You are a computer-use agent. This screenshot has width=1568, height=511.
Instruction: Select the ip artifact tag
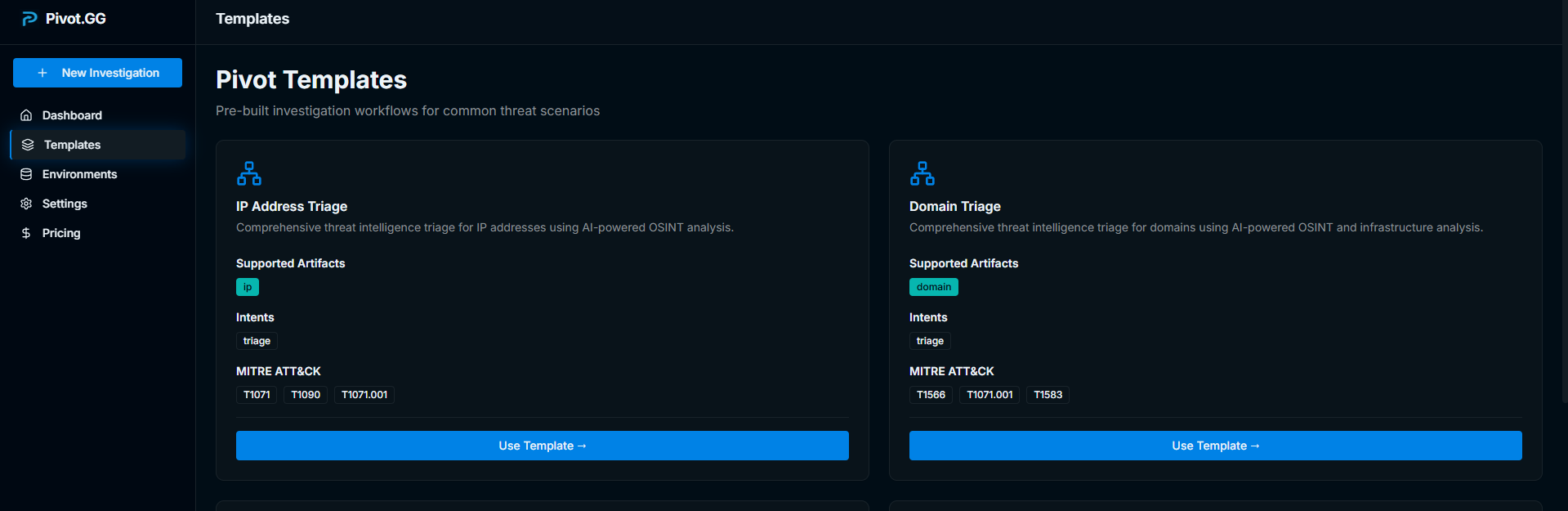pos(248,287)
